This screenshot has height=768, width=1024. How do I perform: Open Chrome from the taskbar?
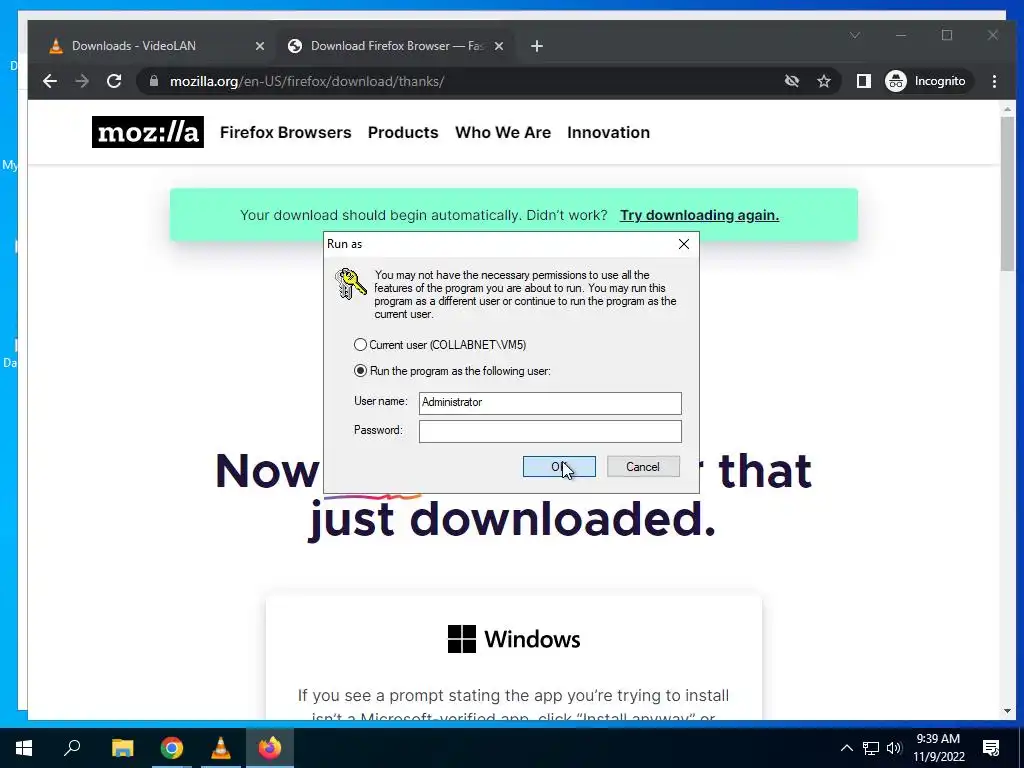point(172,748)
